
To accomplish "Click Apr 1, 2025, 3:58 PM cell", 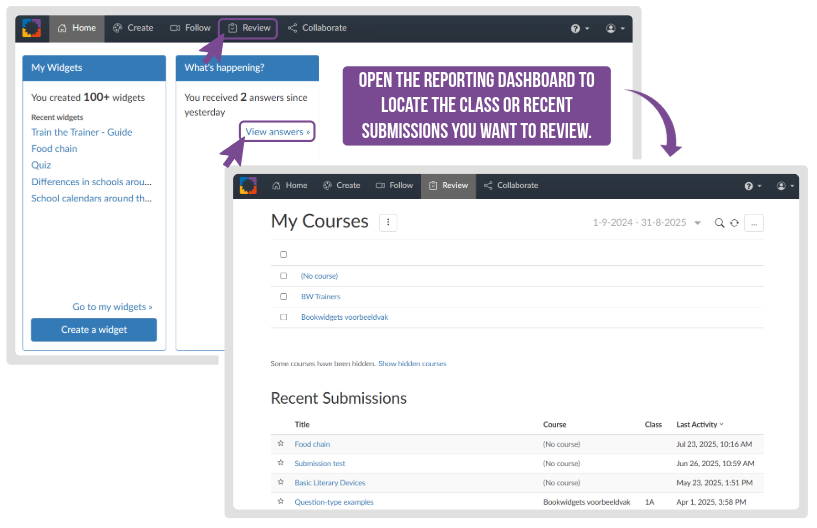I will coord(711,502).
